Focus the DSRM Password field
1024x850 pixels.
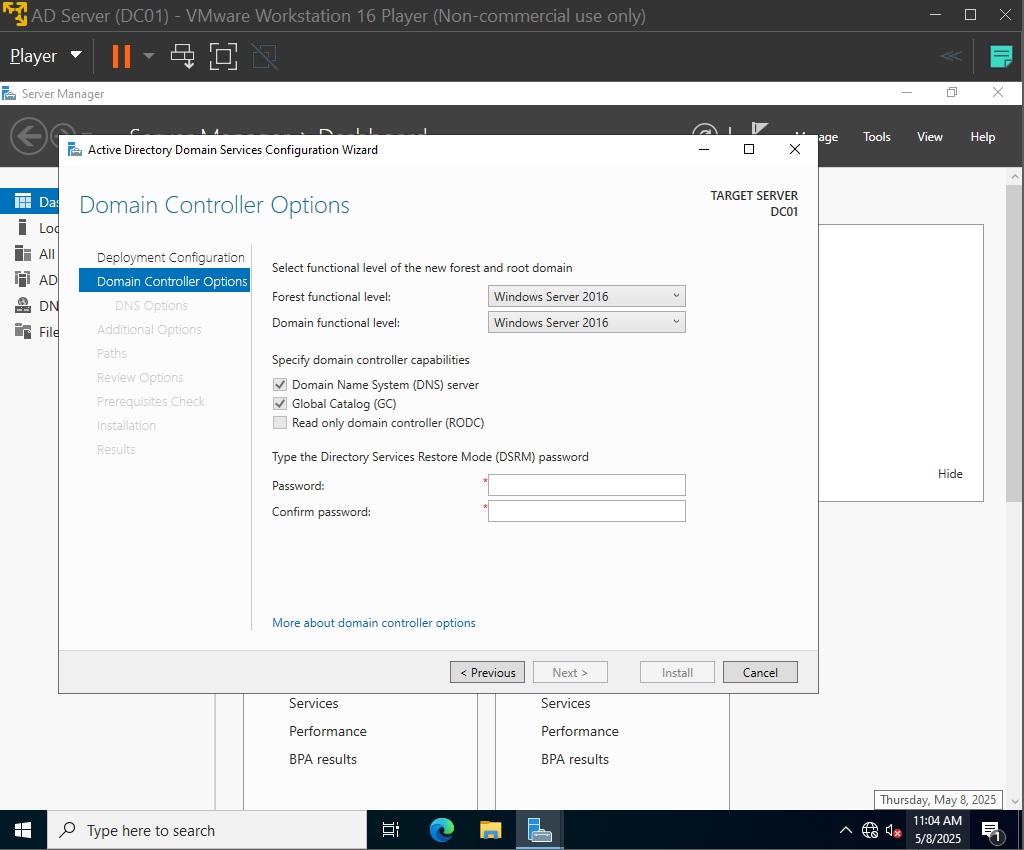pos(586,485)
